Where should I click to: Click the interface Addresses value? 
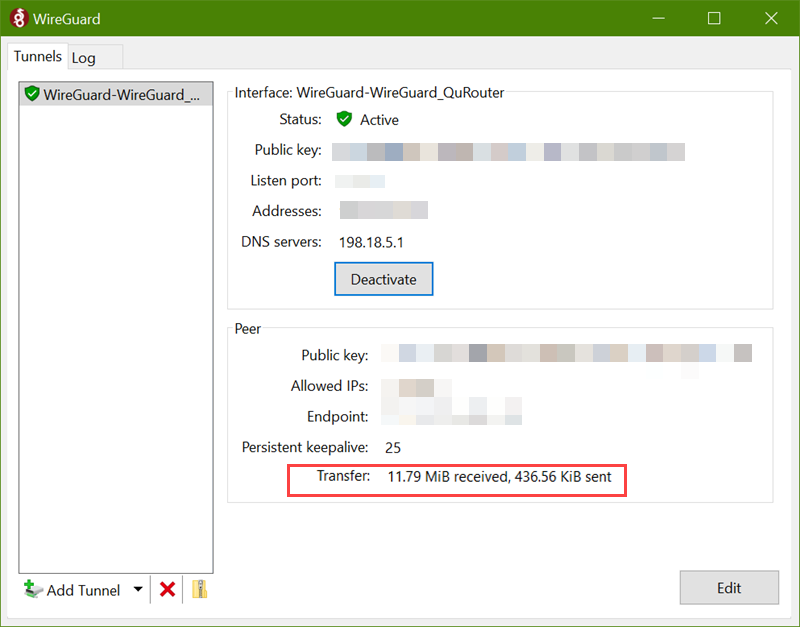pyautogui.click(x=384, y=210)
